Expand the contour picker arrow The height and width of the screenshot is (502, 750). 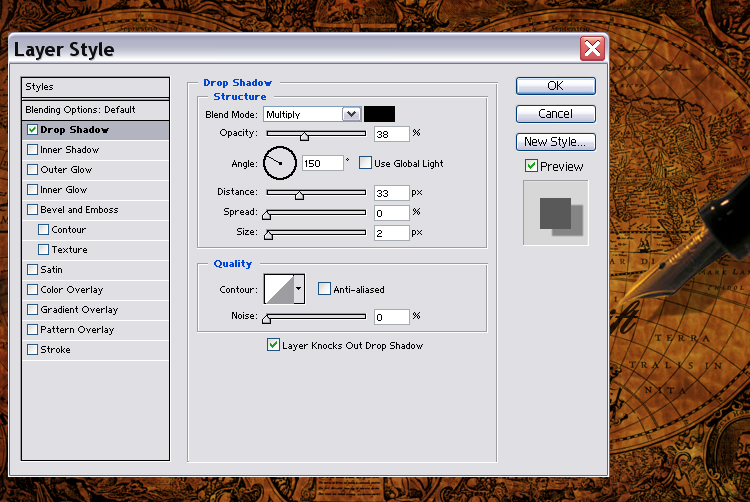pos(298,290)
